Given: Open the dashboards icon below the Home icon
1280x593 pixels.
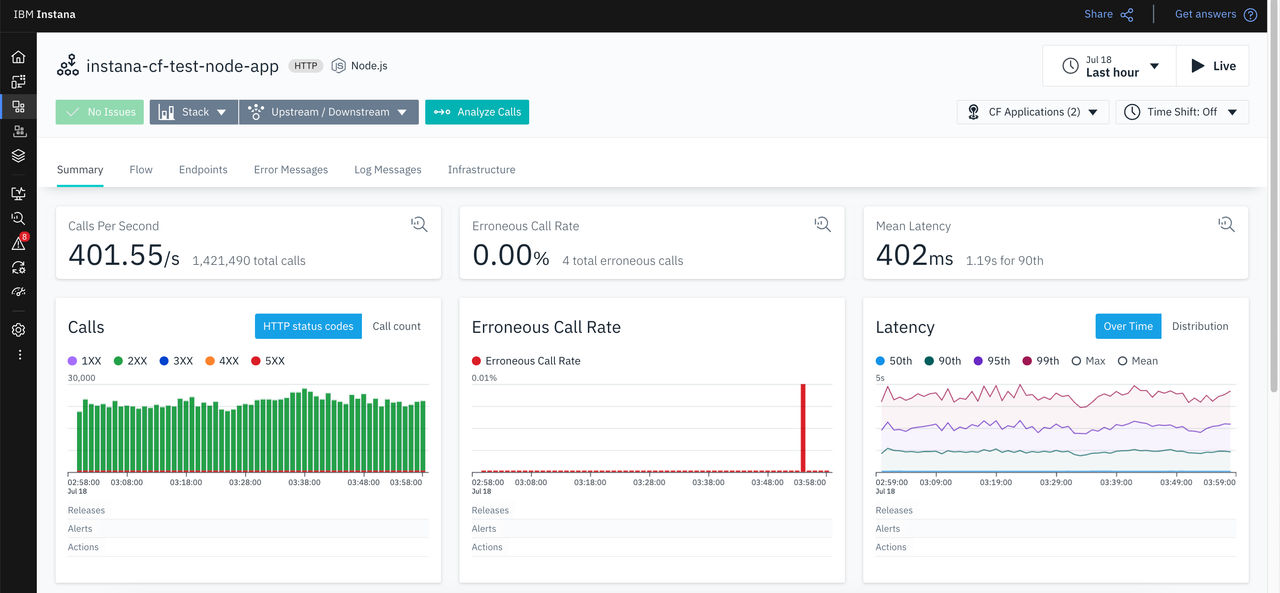Looking at the screenshot, I should coord(18,81).
